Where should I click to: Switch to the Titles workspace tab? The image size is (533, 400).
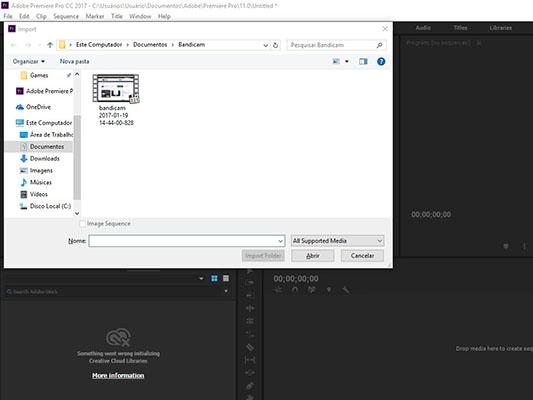click(461, 28)
